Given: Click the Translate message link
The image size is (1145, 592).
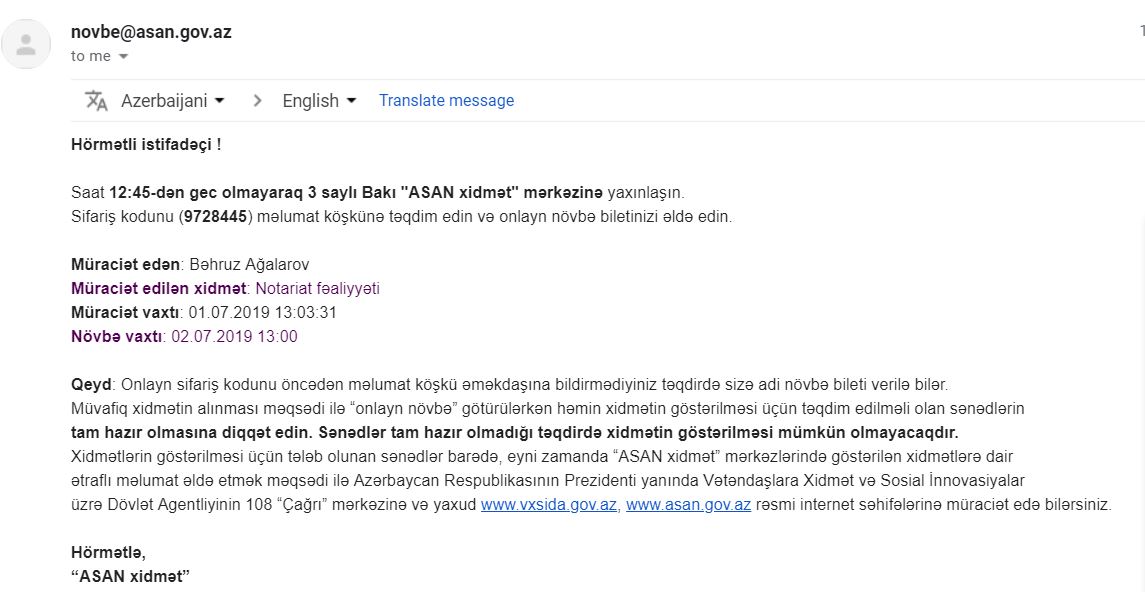Looking at the screenshot, I should coord(446,100).
